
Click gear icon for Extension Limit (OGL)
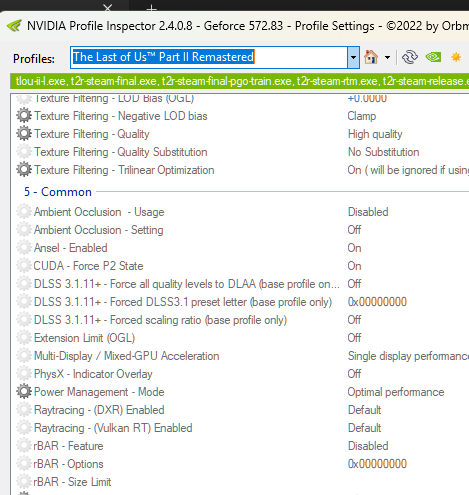[24, 338]
